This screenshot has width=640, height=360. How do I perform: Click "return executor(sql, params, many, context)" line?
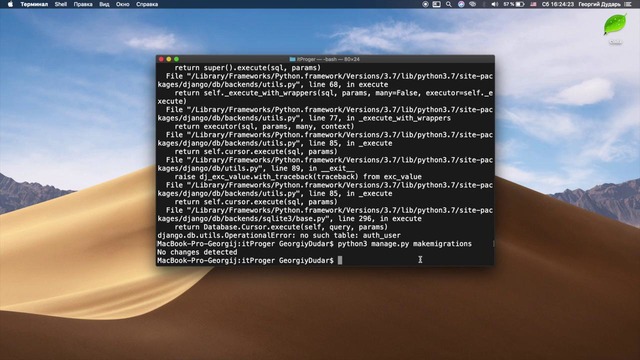264,127
